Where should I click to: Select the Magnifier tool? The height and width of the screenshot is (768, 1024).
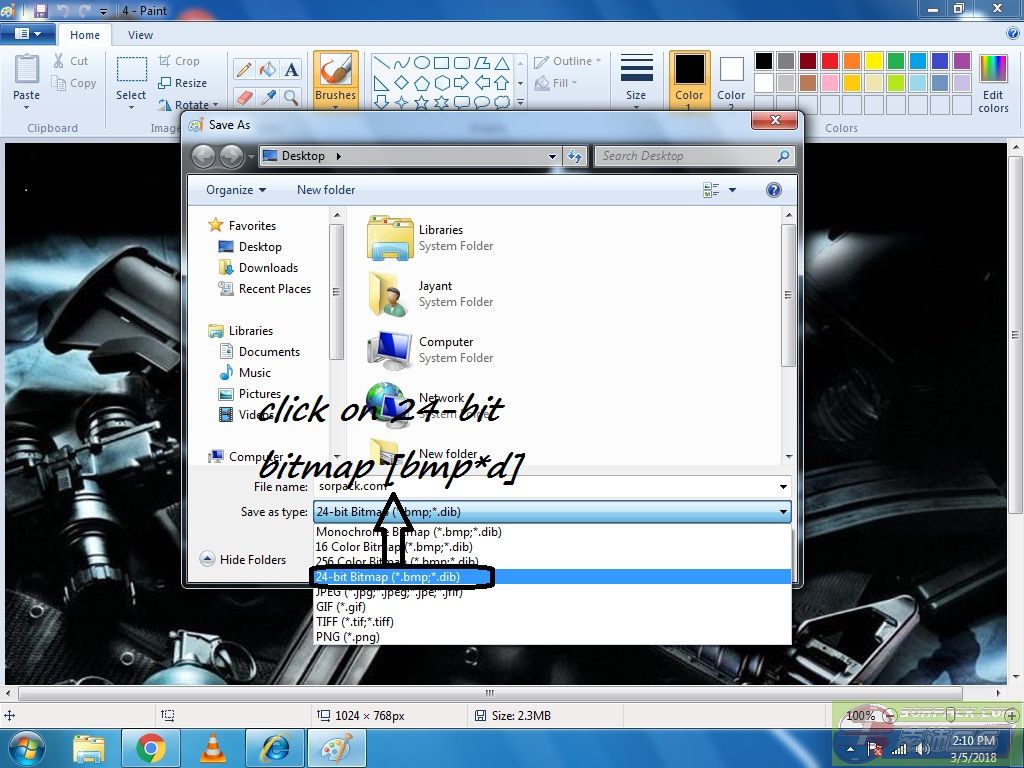click(x=291, y=97)
